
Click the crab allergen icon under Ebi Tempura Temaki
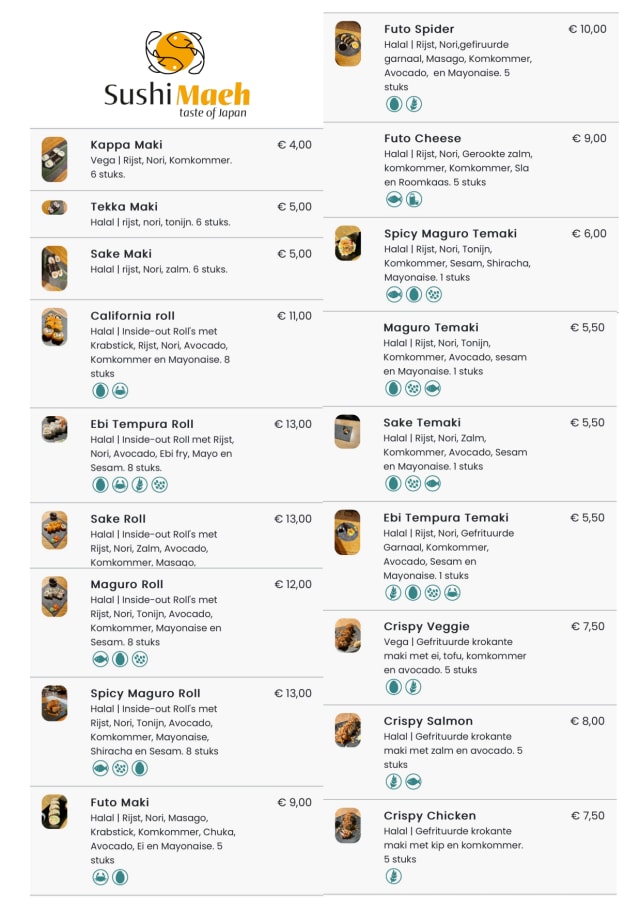[453, 592]
